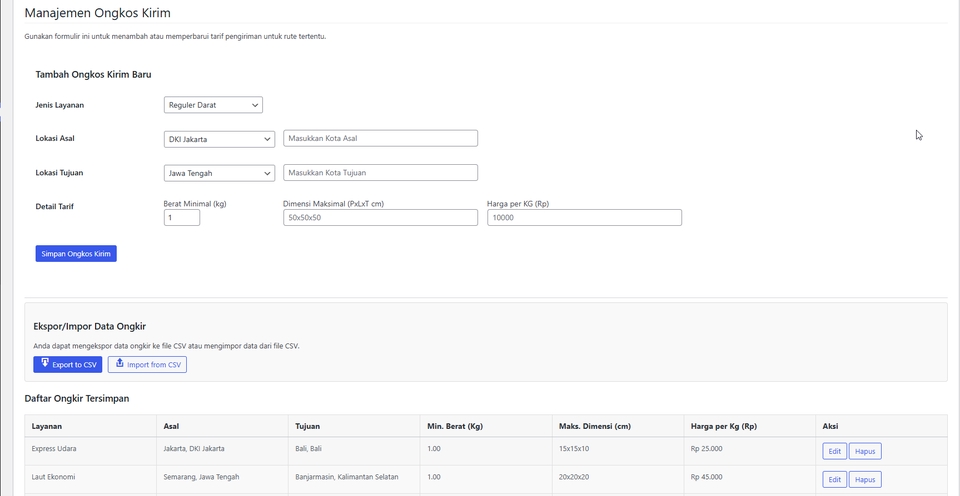Edit the Laut Ekonomi row

[834, 479]
